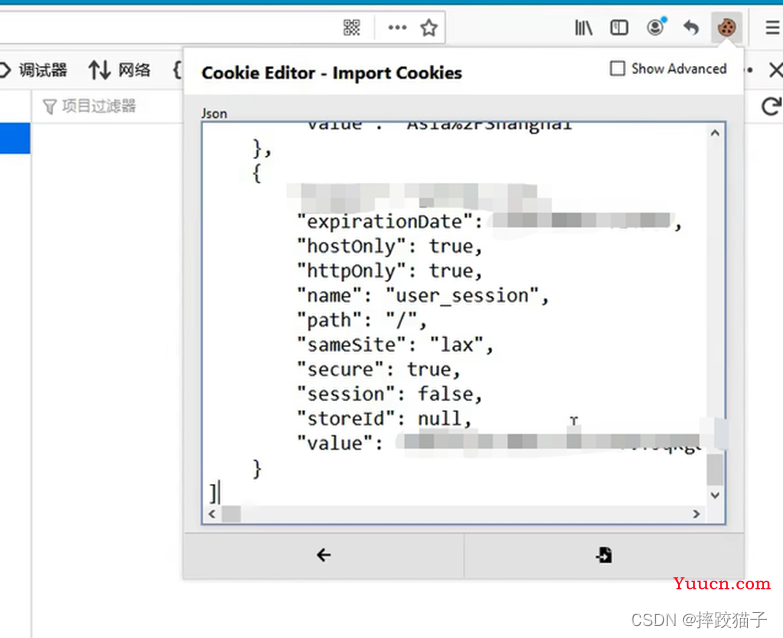Click the horizontal scrollbar left arrow
783x638 pixels.
pyautogui.click(x=212, y=514)
